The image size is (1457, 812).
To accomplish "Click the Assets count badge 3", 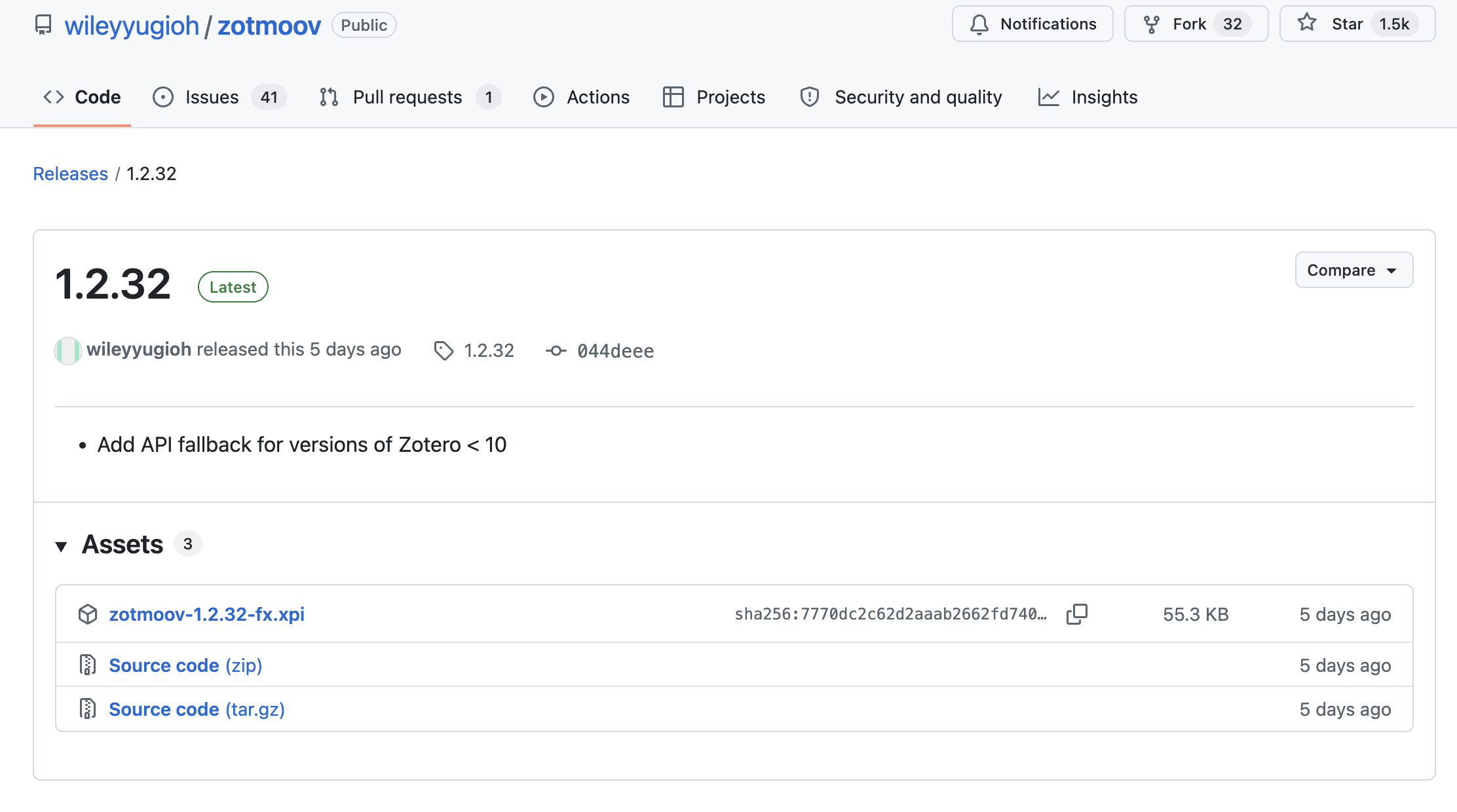I will point(187,544).
